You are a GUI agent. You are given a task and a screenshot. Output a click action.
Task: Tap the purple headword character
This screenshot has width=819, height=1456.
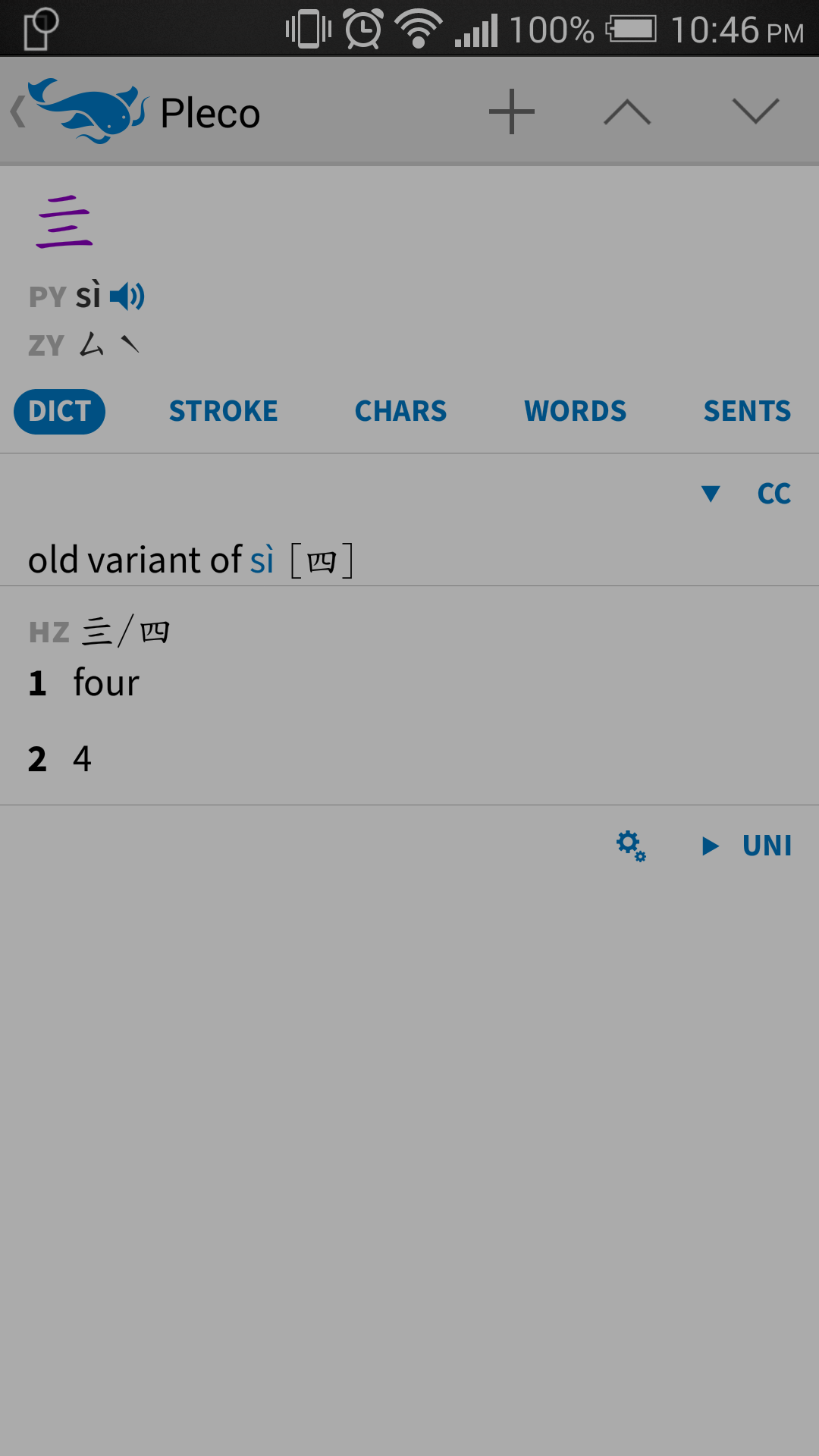coord(64,221)
